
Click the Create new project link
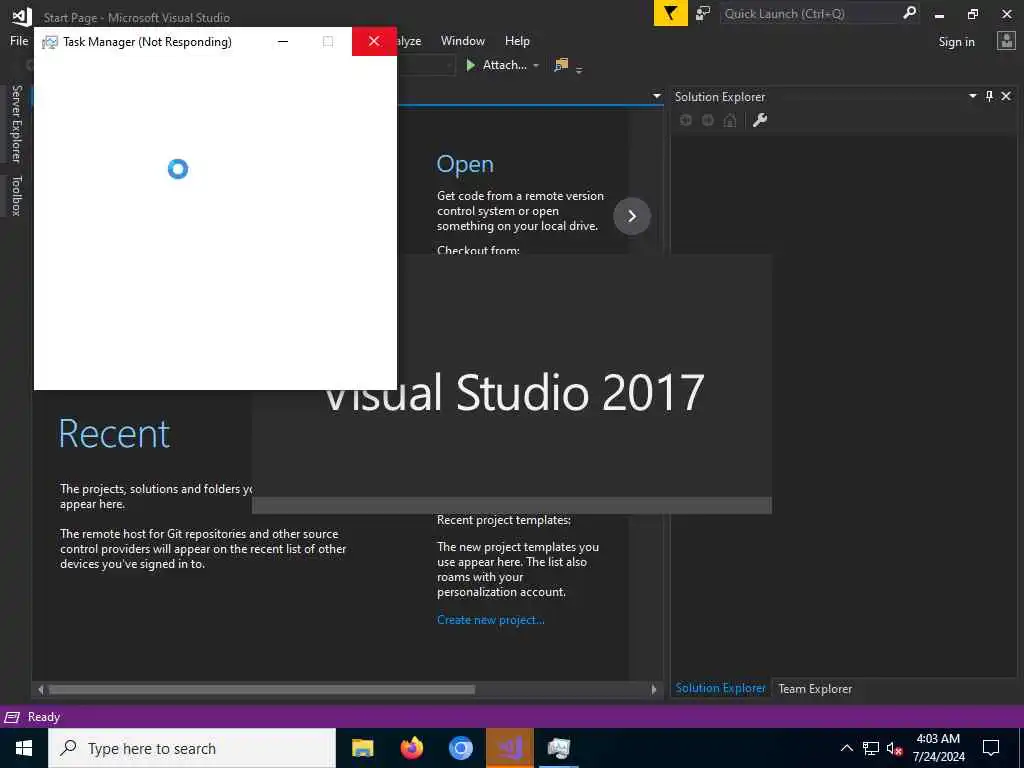click(x=490, y=620)
